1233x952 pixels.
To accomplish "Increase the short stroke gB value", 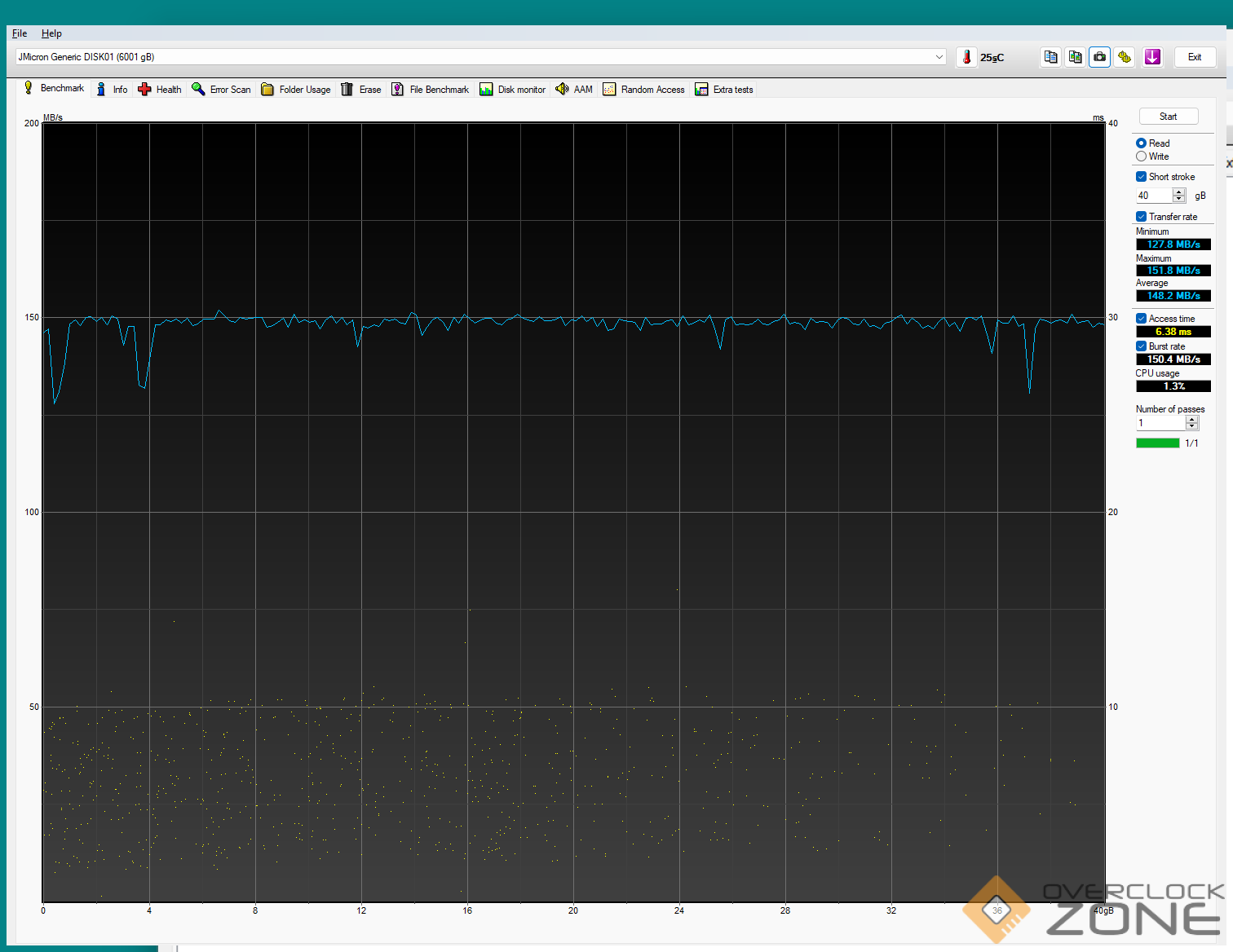I will 1178,192.
